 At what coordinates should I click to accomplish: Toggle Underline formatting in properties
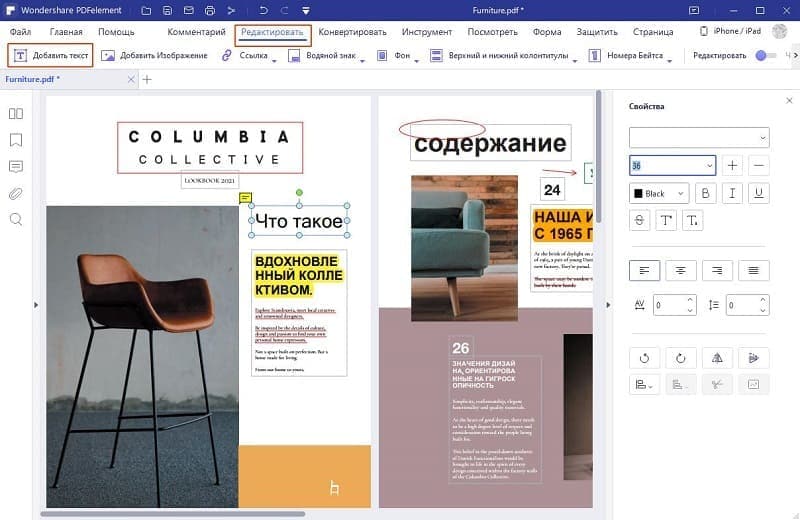pyautogui.click(x=759, y=193)
